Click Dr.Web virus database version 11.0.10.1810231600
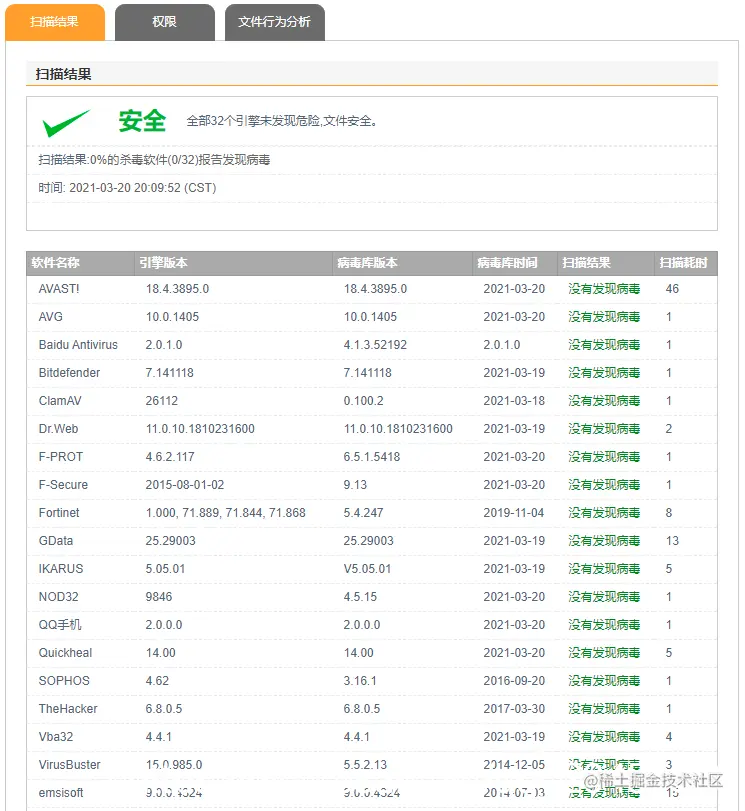Viewport: 745px width, 811px height. pyautogui.click(x=398, y=428)
